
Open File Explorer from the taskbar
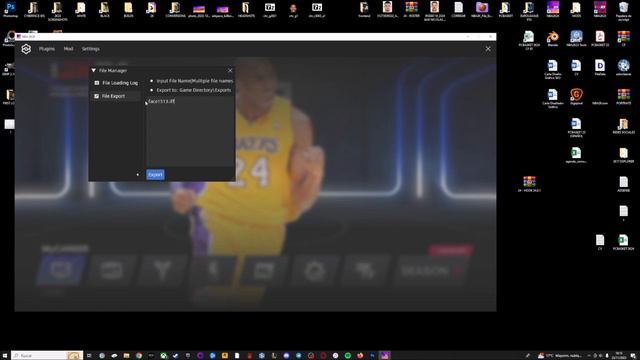127,356
